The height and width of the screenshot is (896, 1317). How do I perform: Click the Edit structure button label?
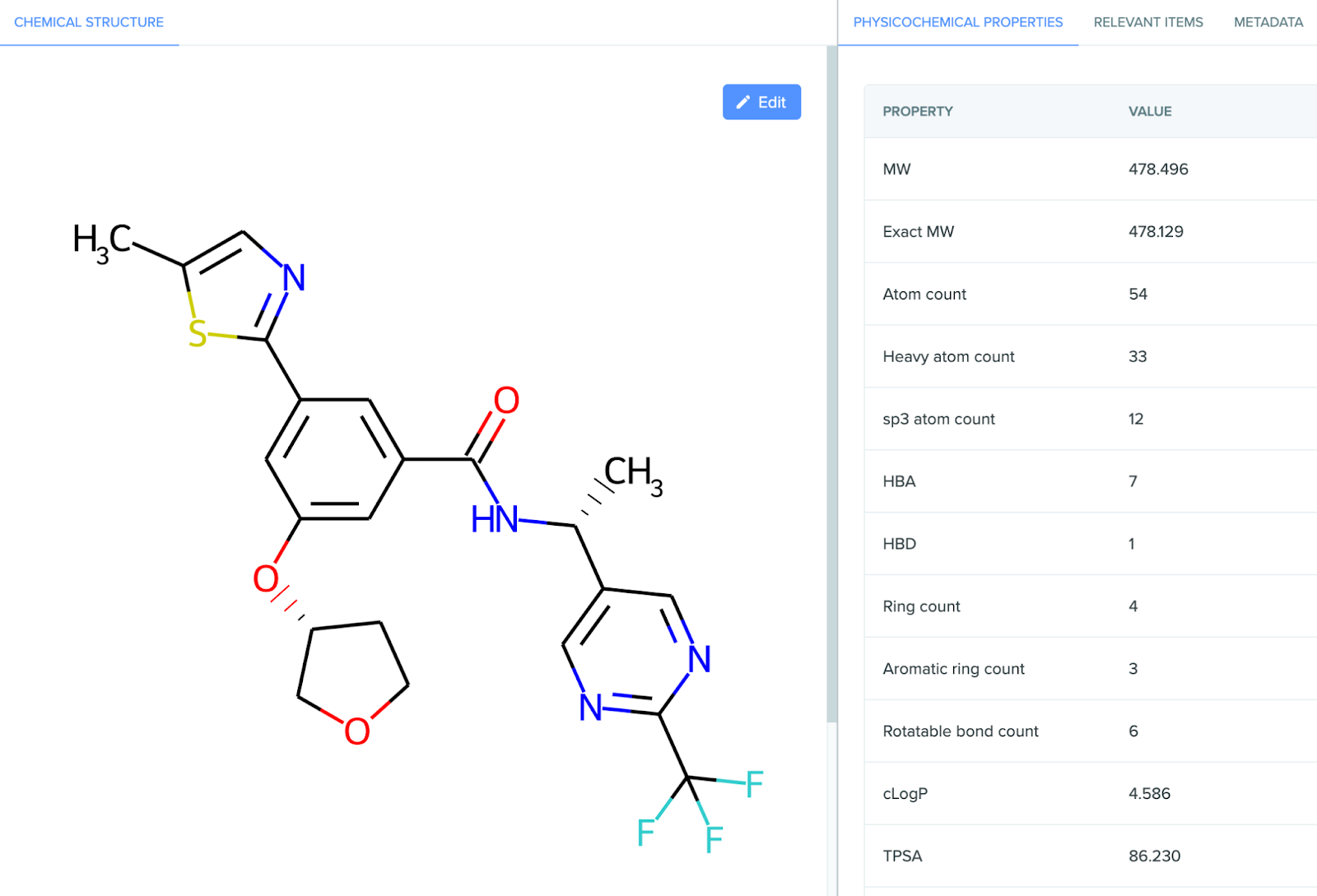[x=771, y=102]
